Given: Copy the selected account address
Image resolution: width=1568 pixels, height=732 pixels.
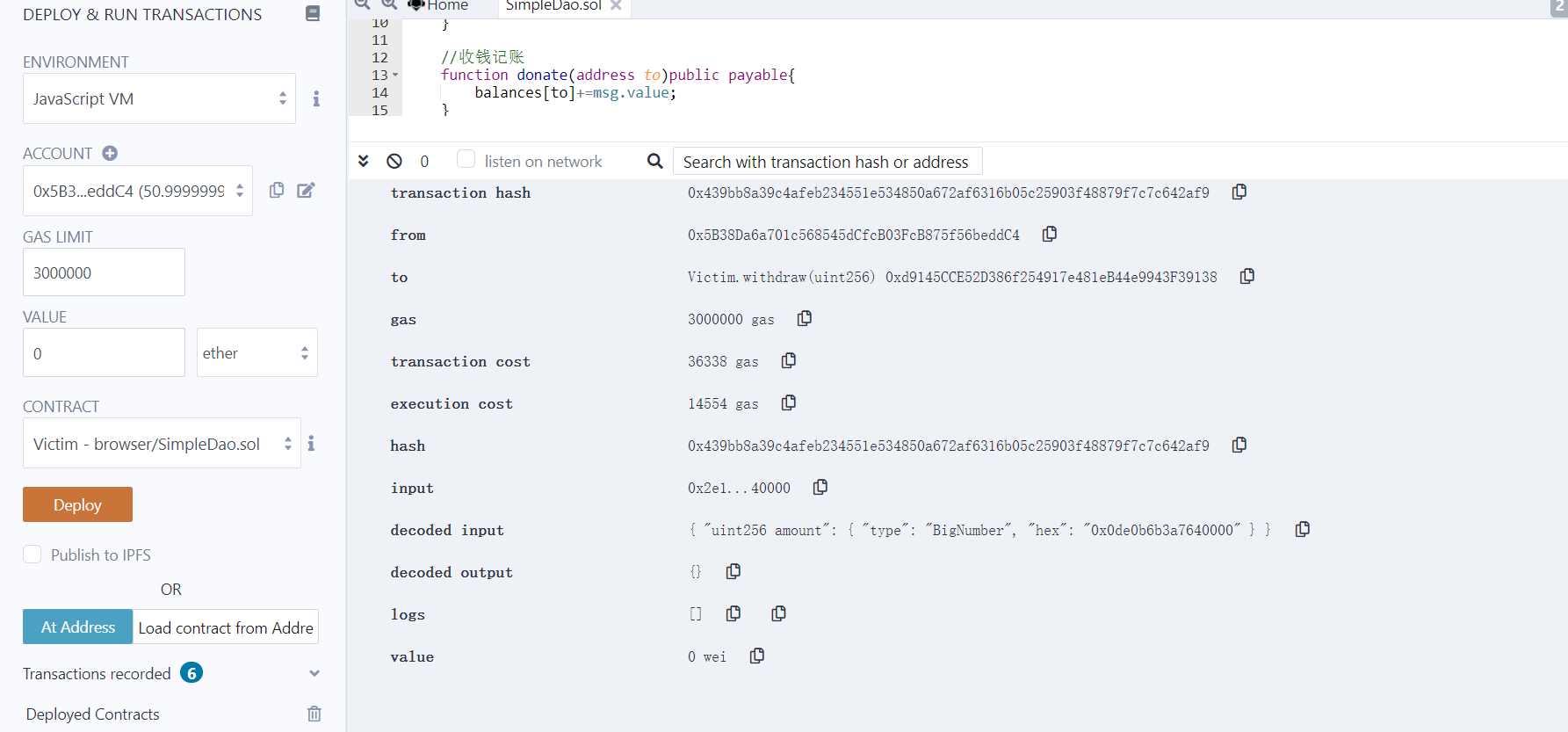Looking at the screenshot, I should [277, 190].
